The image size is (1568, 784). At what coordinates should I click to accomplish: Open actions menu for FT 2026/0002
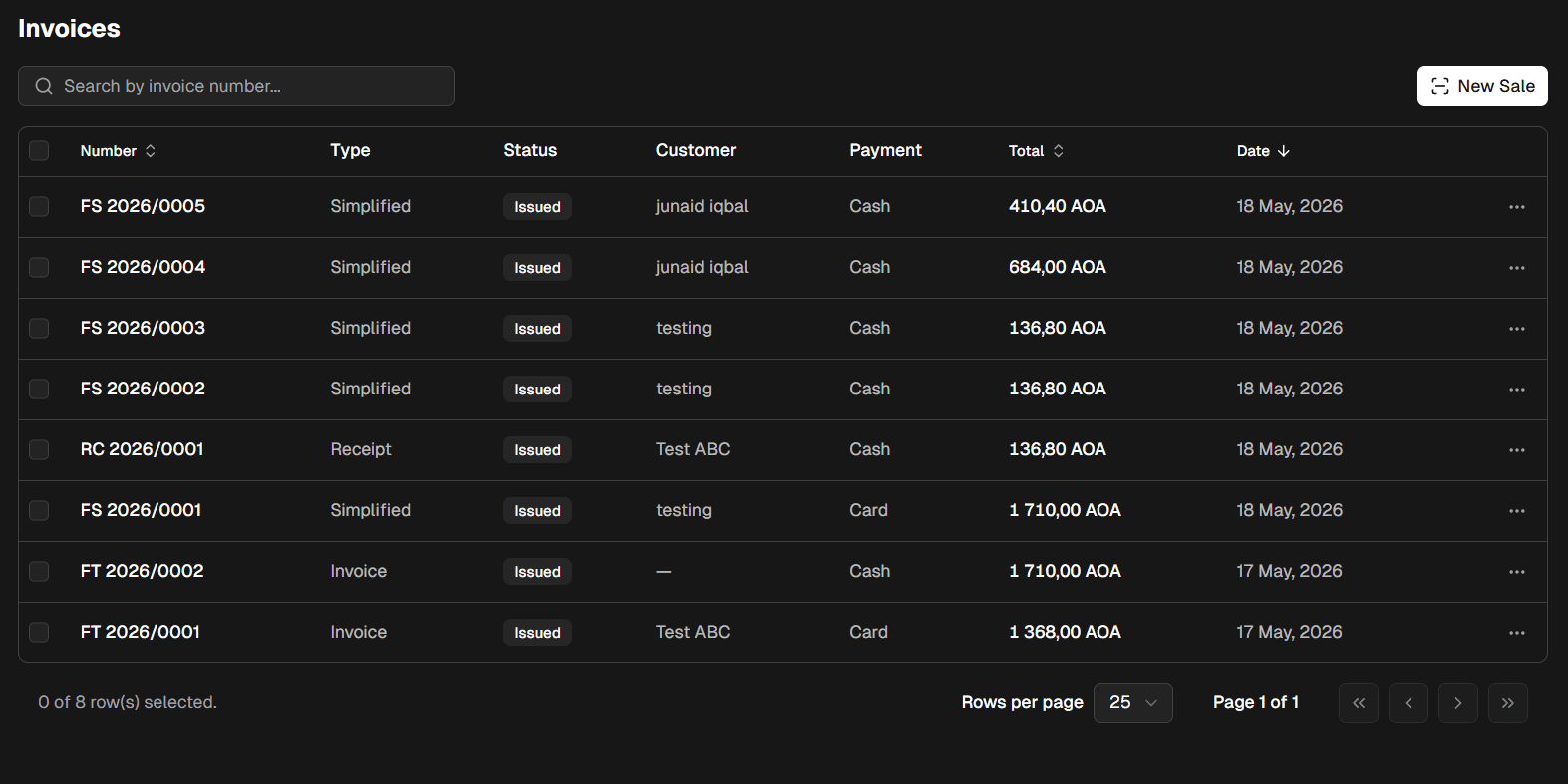pos(1517,572)
